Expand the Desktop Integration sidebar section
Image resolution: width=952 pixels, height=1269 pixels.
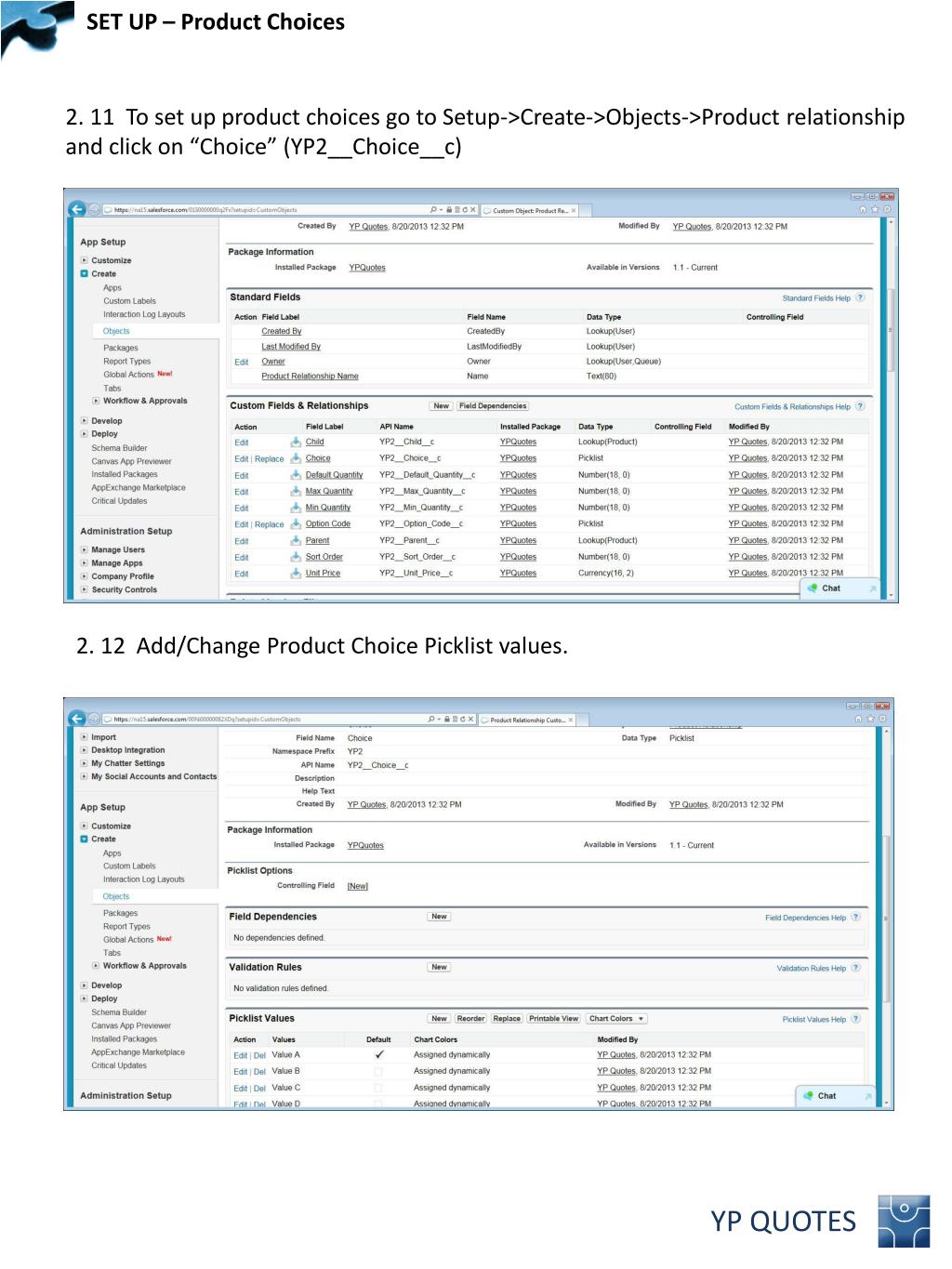point(85,750)
